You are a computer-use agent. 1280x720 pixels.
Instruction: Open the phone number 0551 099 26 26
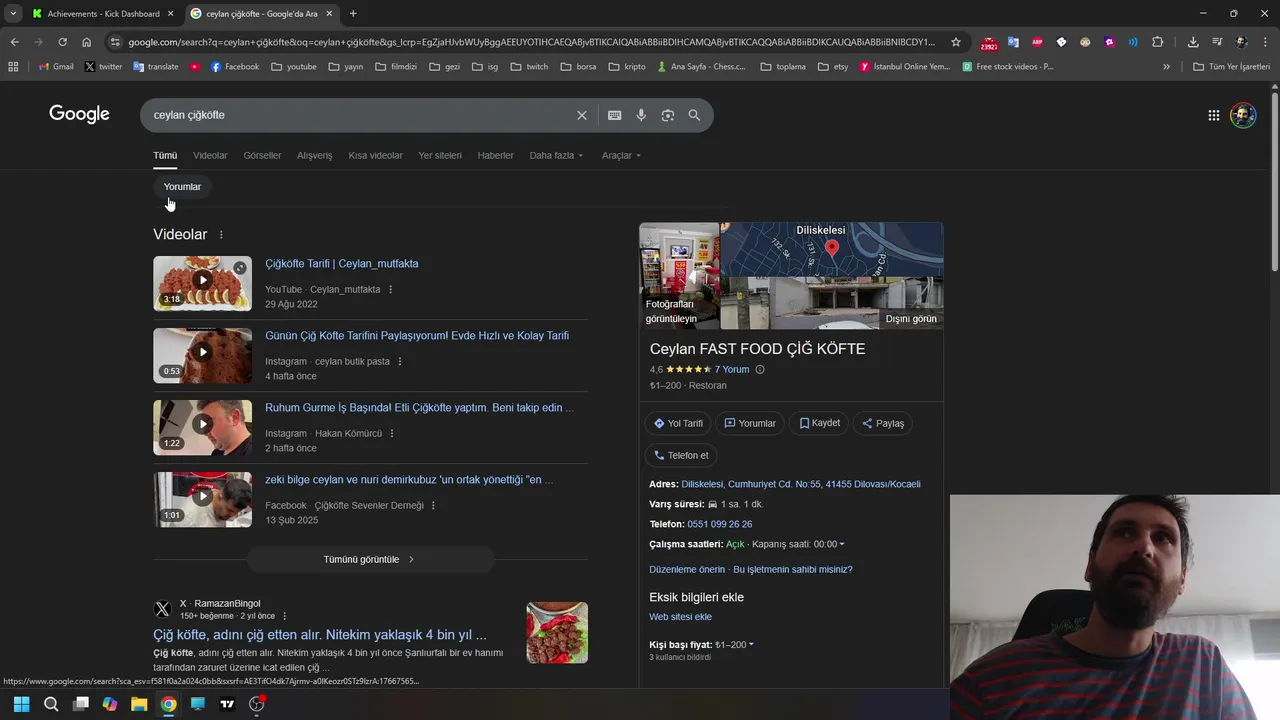[x=720, y=525]
